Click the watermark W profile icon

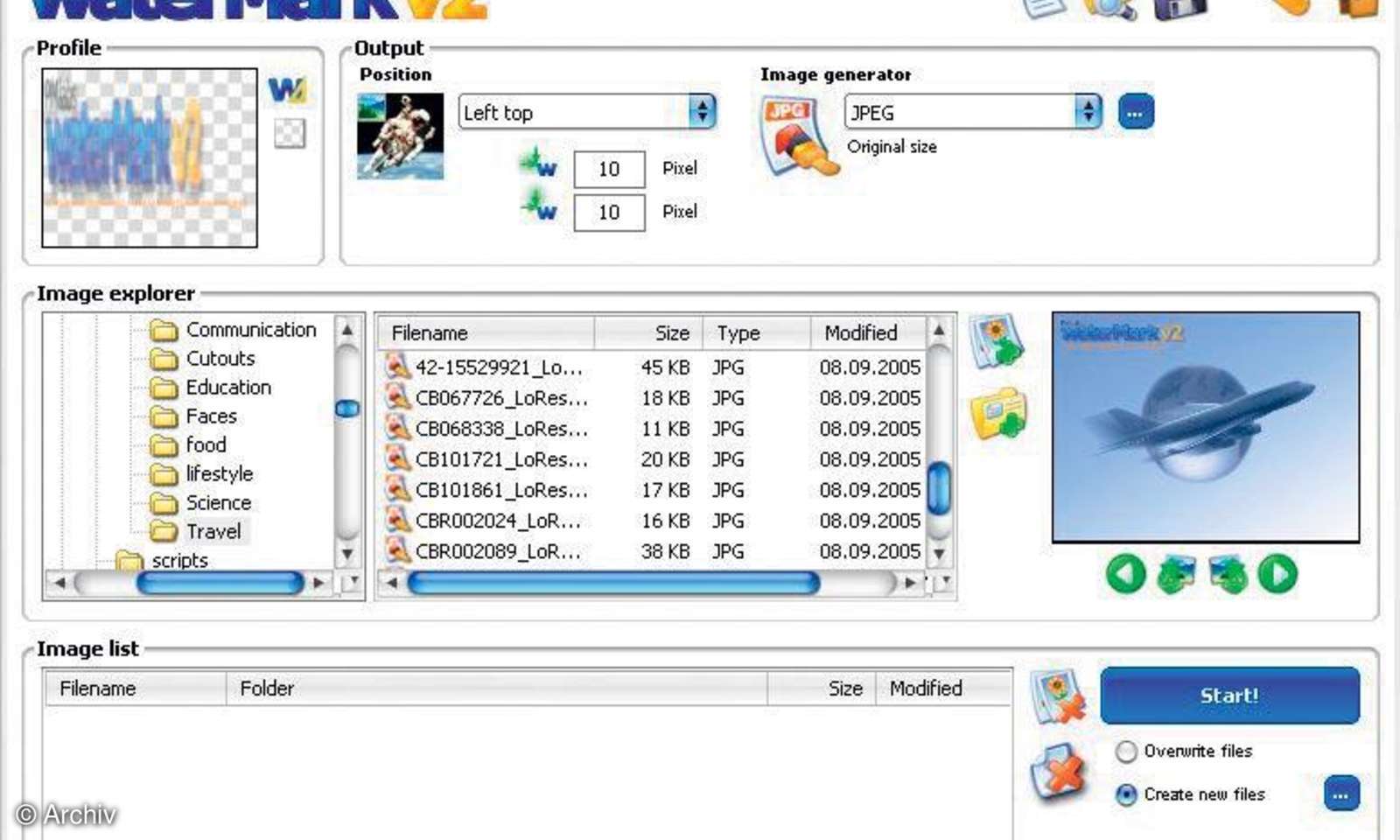point(287,89)
